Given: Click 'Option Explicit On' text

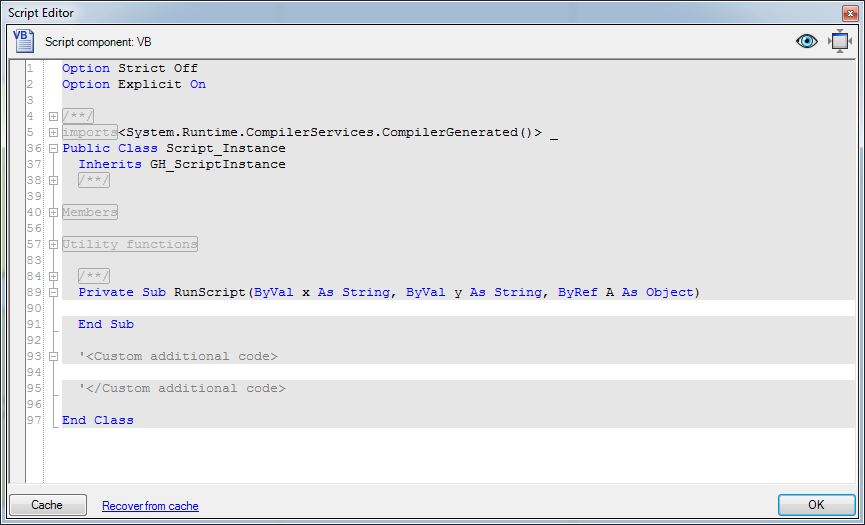Looking at the screenshot, I should 134,84.
